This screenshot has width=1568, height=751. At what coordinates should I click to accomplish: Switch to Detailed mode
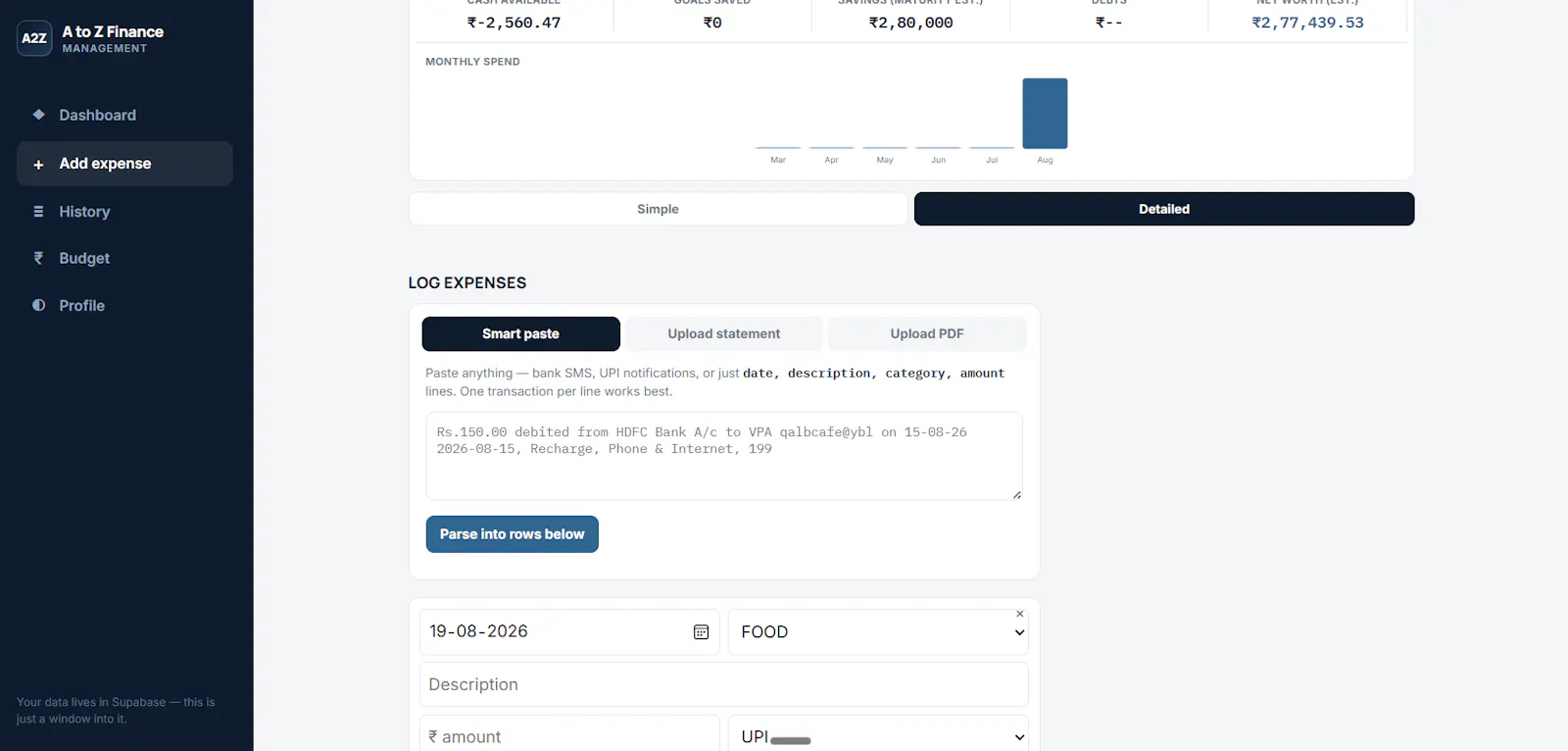(1164, 209)
